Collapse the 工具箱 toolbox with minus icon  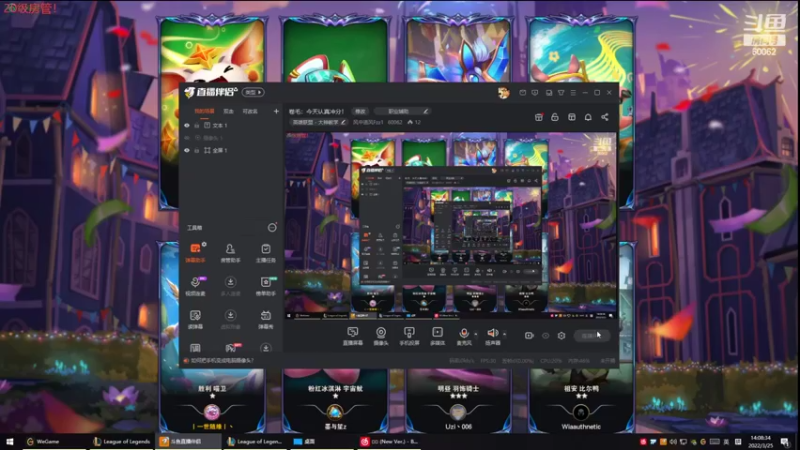coord(272,228)
